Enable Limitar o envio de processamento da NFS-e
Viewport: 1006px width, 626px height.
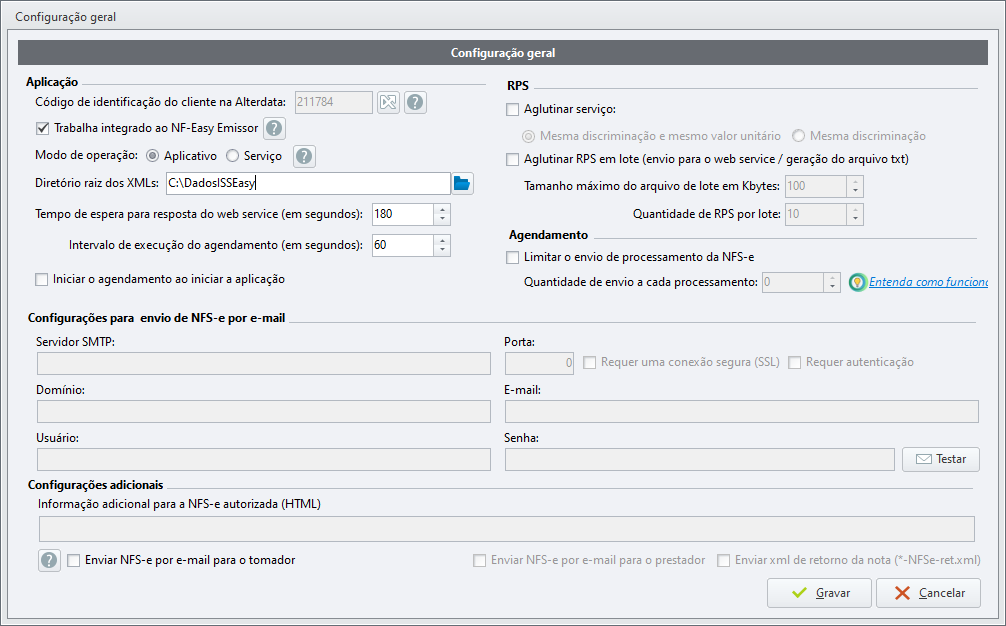coord(512,257)
